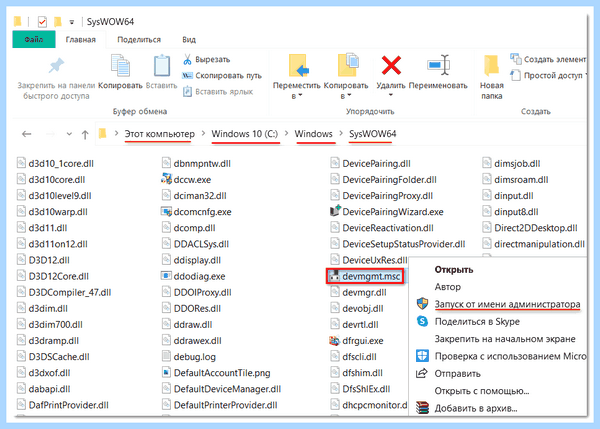Click the Вставить paste icon
The image size is (600, 429).
[x=162, y=65]
